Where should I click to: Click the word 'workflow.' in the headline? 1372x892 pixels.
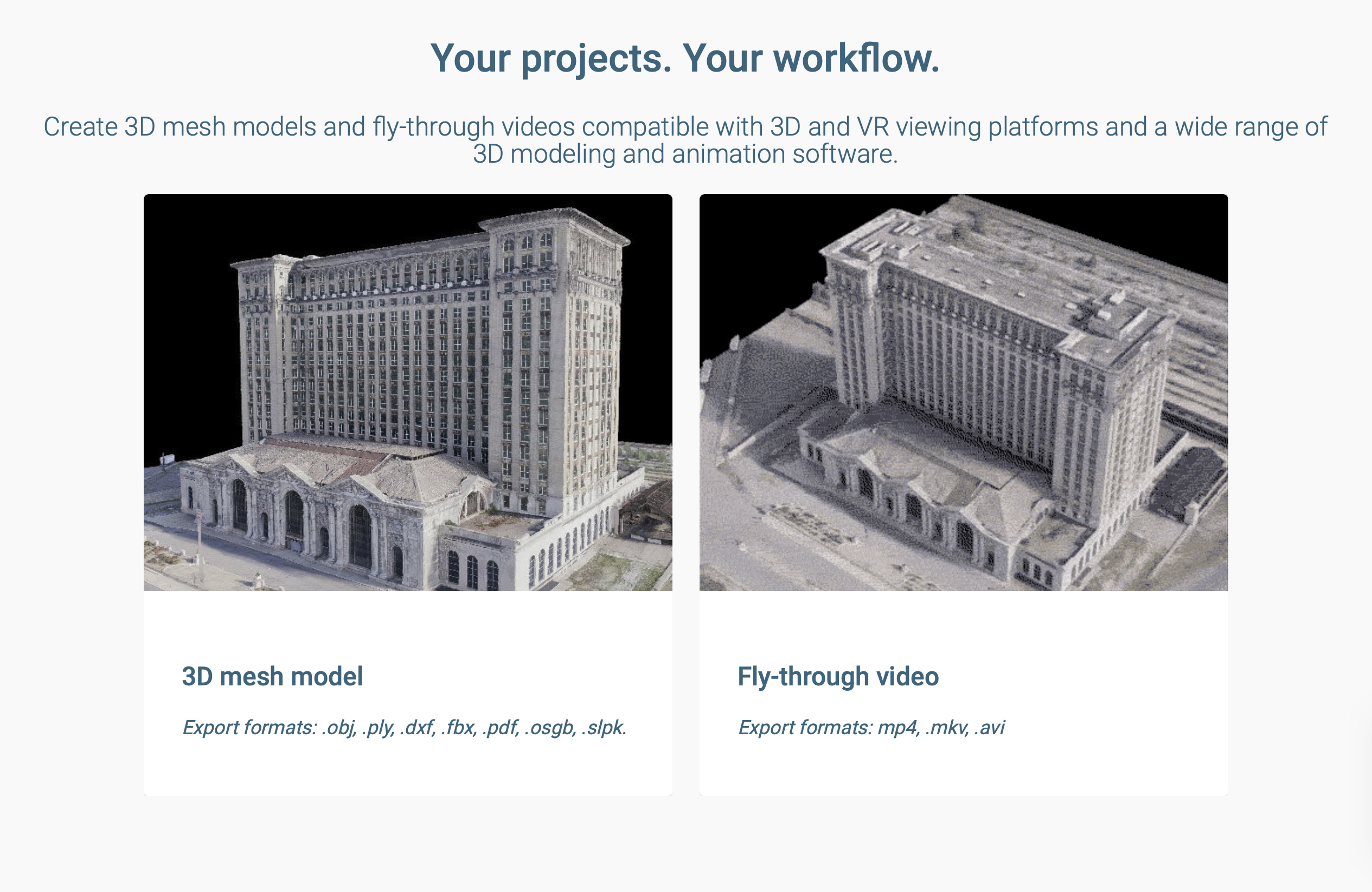(856, 58)
